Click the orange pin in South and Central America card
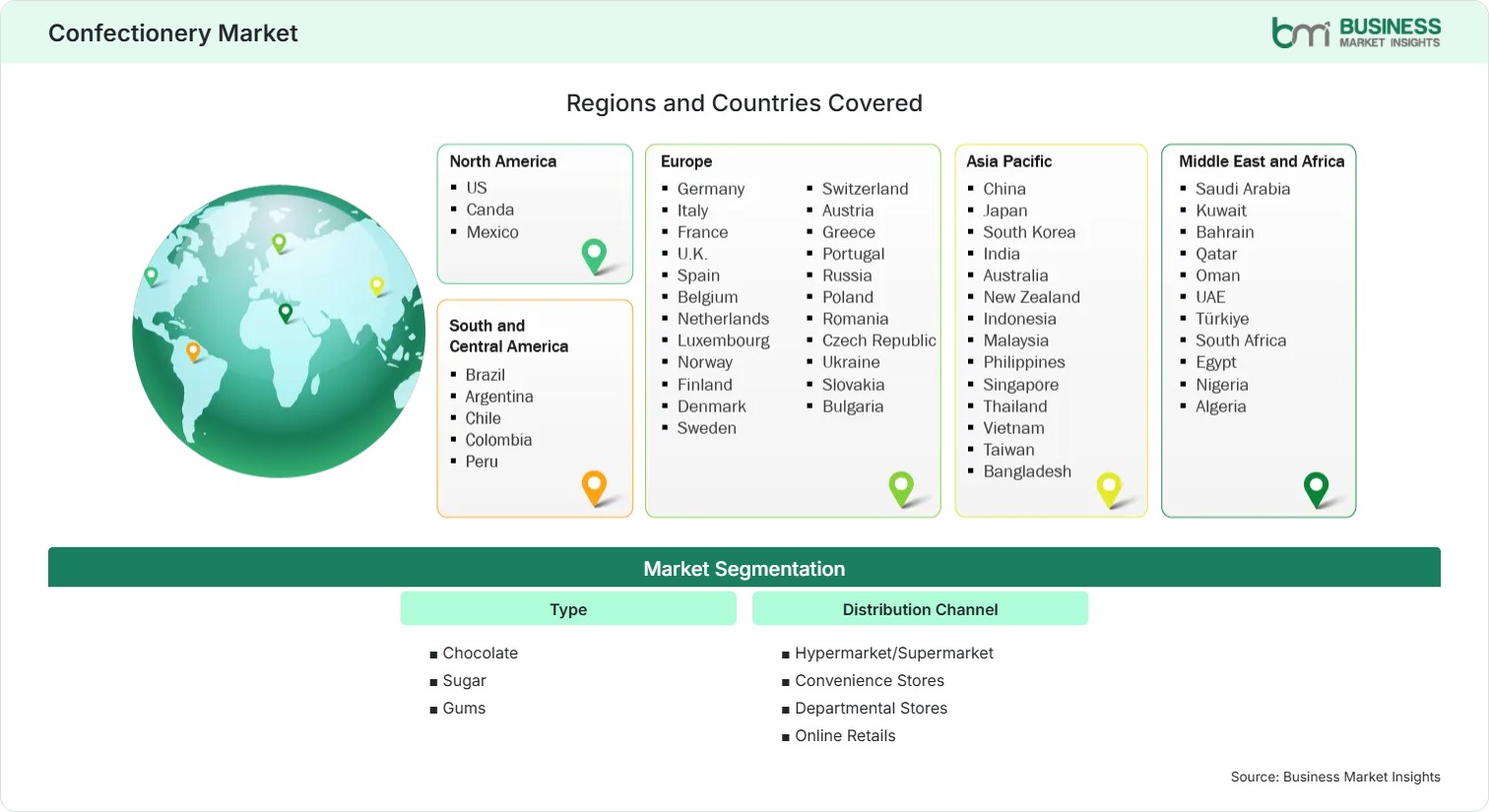This screenshot has height=812, width=1489. (x=594, y=488)
